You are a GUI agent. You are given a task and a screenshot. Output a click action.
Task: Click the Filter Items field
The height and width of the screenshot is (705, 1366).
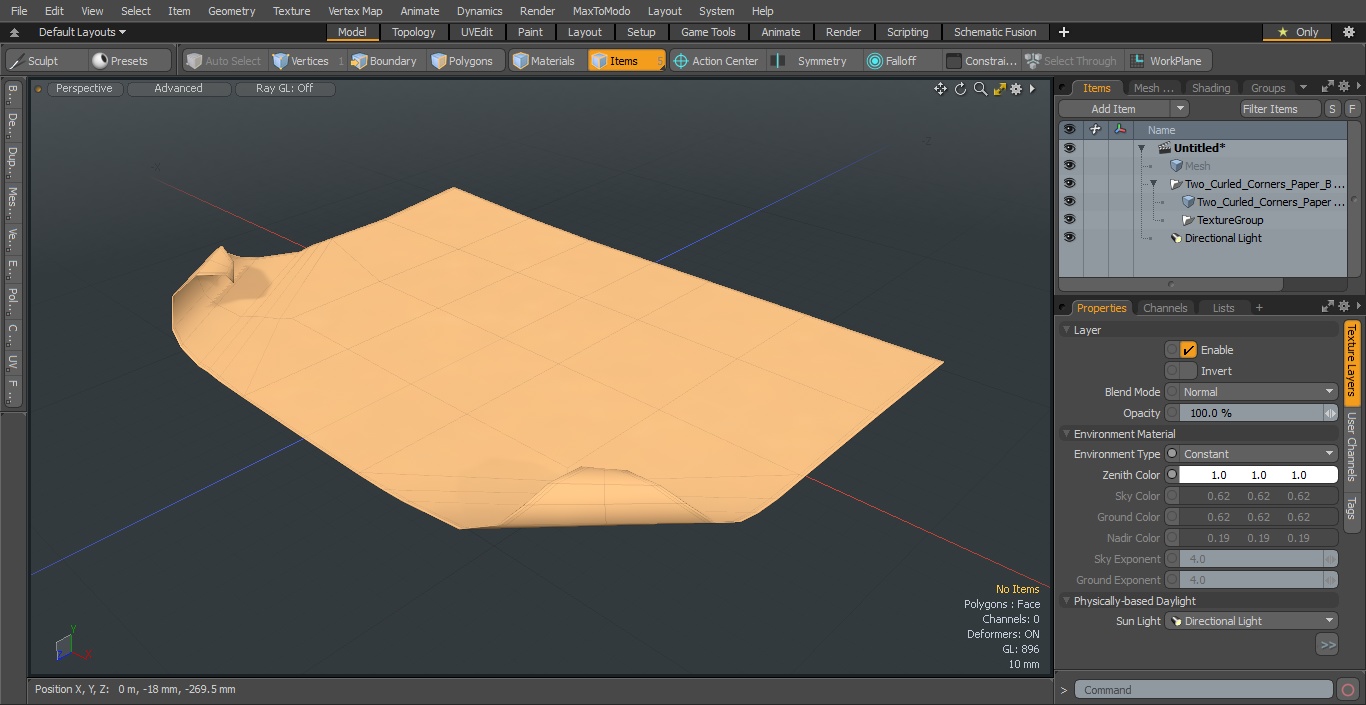coord(1280,109)
